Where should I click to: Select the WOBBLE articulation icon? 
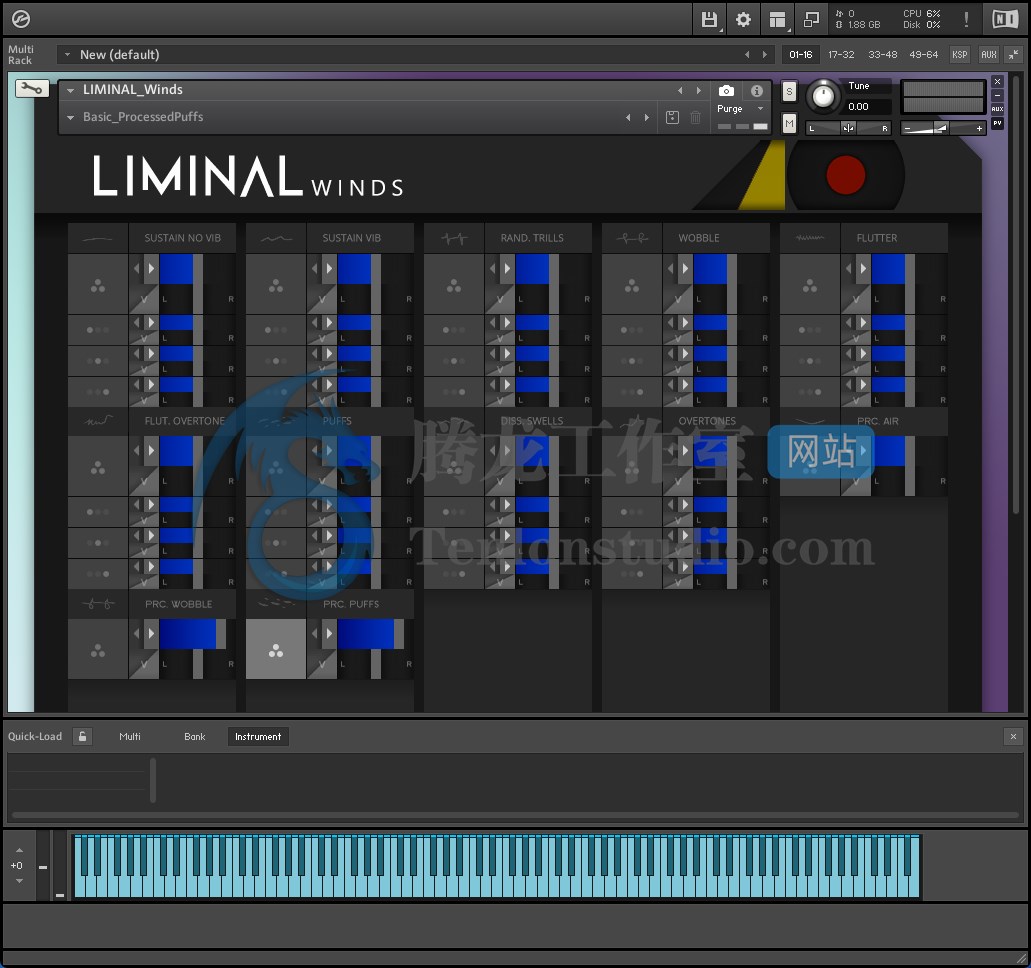pos(632,237)
